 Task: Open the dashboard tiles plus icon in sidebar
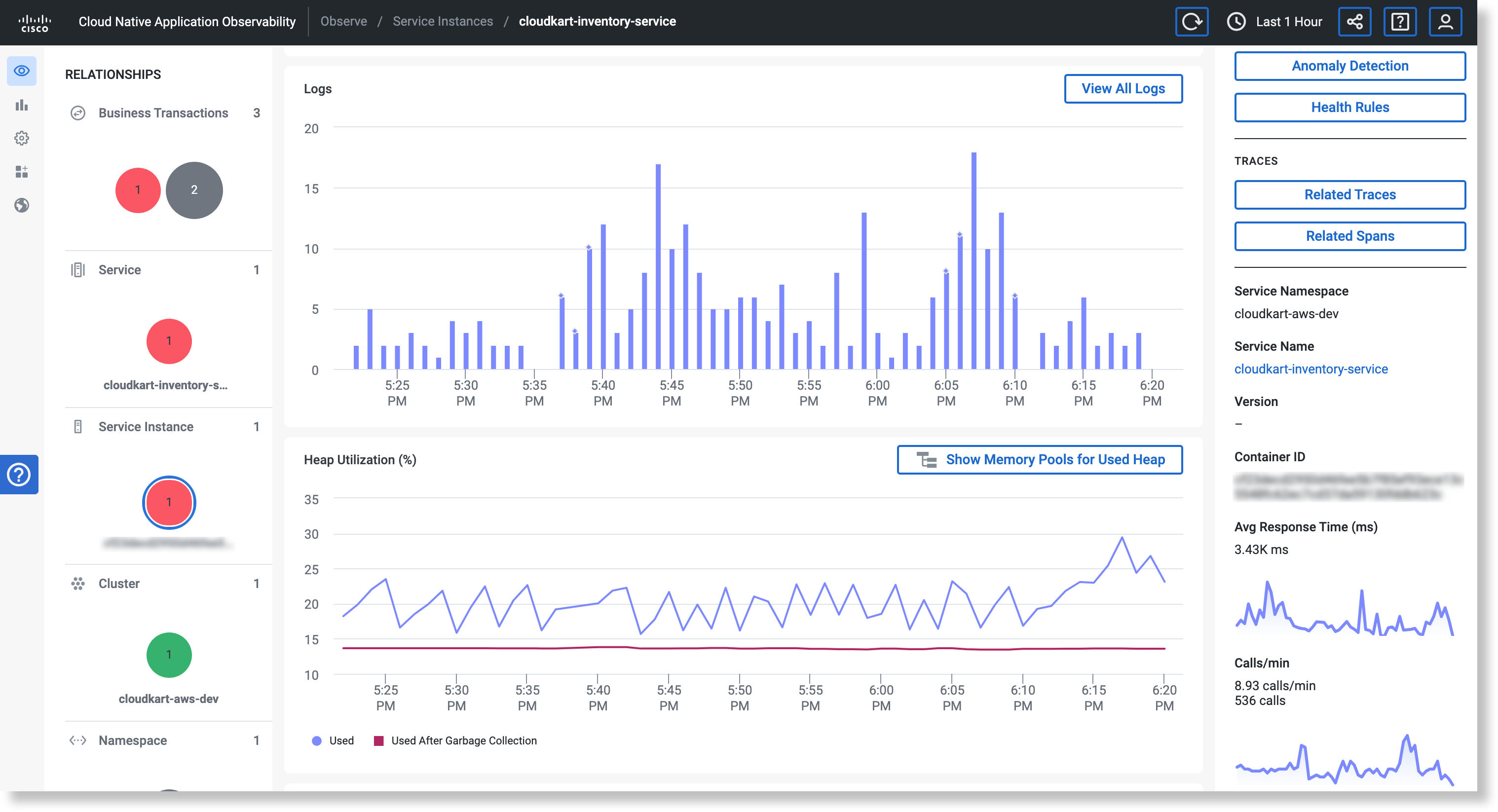(x=22, y=172)
